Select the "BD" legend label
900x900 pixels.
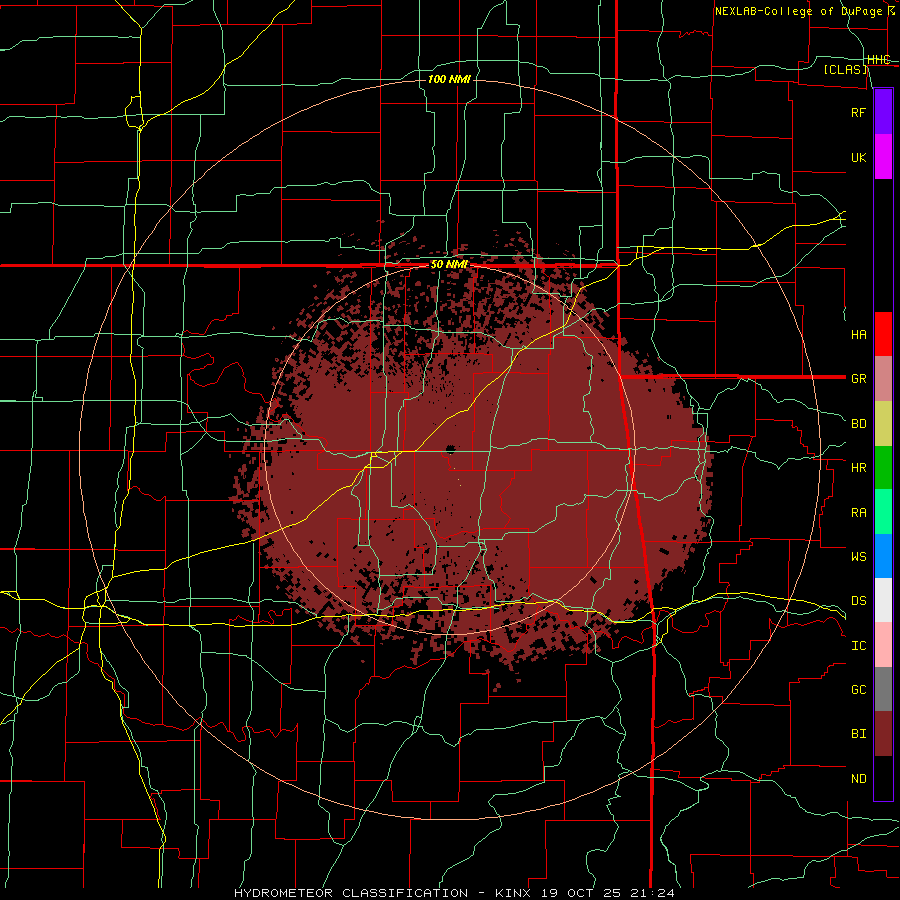tap(858, 424)
